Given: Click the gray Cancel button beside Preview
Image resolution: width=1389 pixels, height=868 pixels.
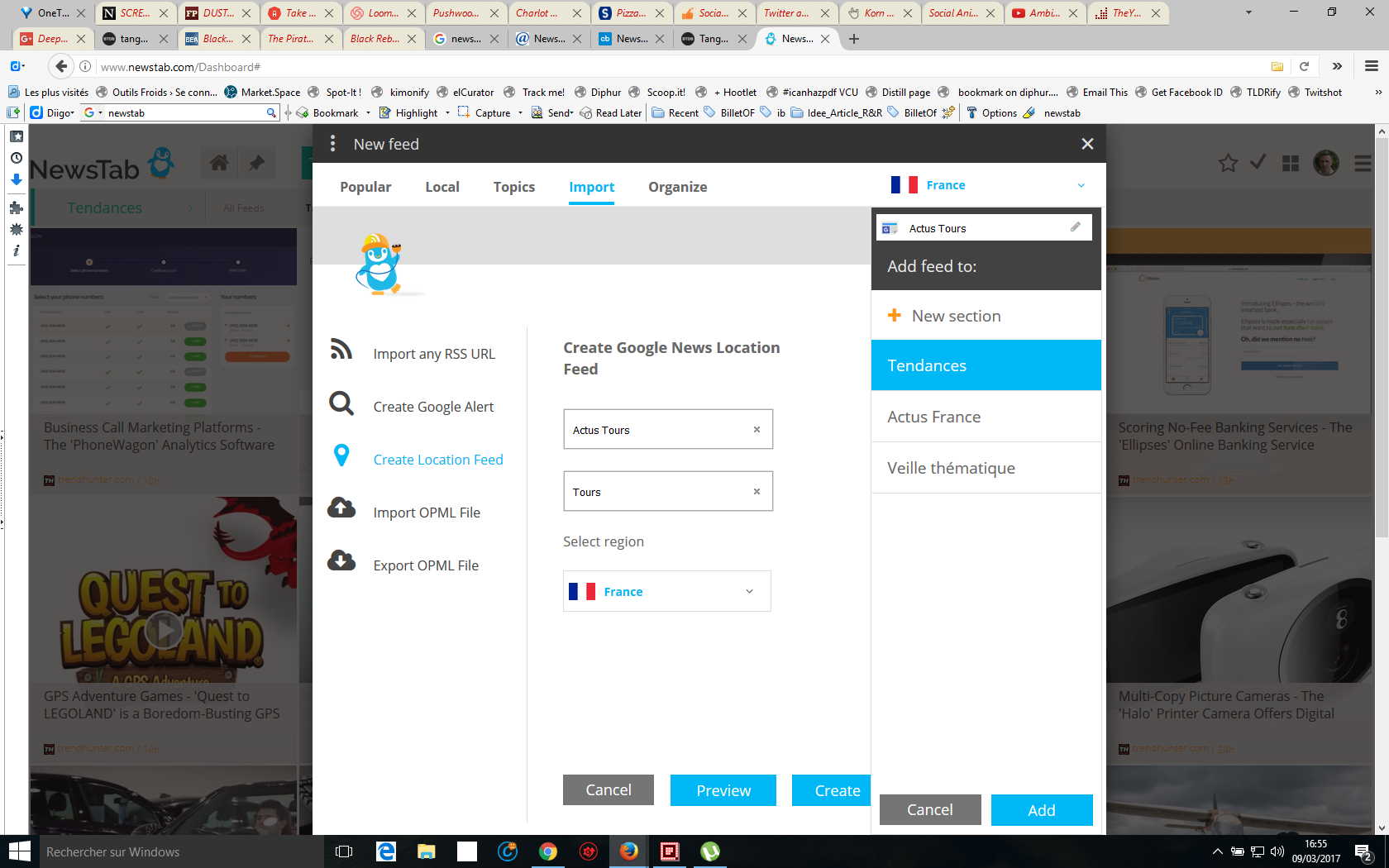Looking at the screenshot, I should (609, 789).
